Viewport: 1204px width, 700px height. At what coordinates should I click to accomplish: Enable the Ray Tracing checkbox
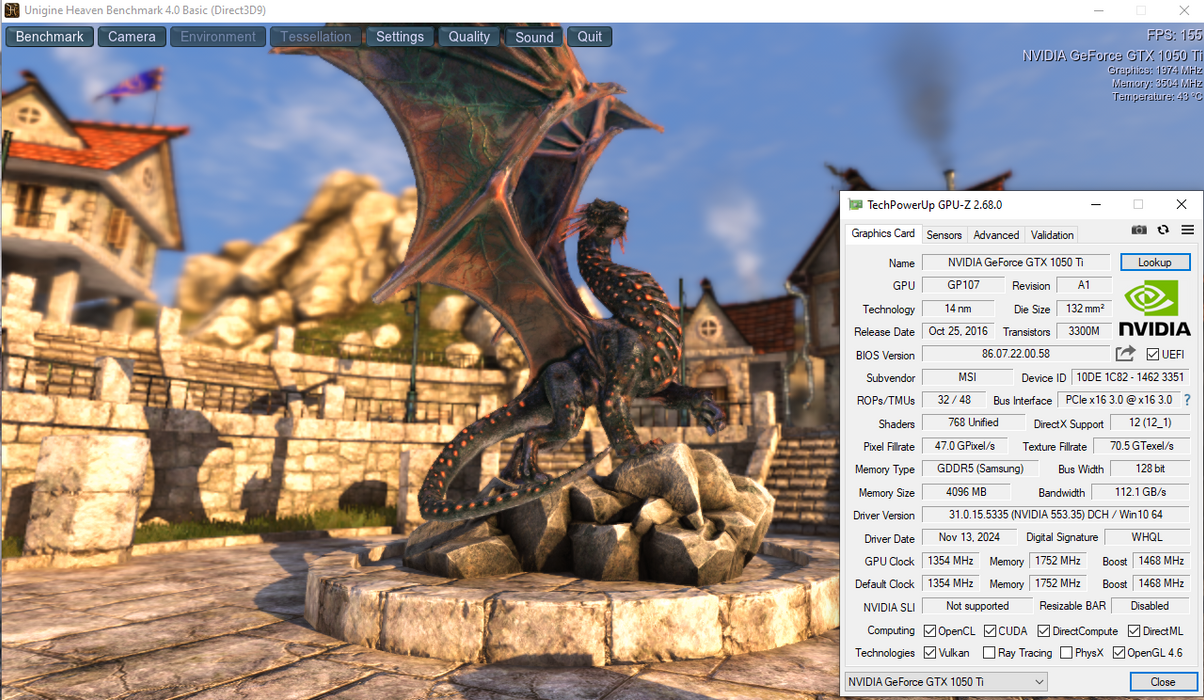990,653
